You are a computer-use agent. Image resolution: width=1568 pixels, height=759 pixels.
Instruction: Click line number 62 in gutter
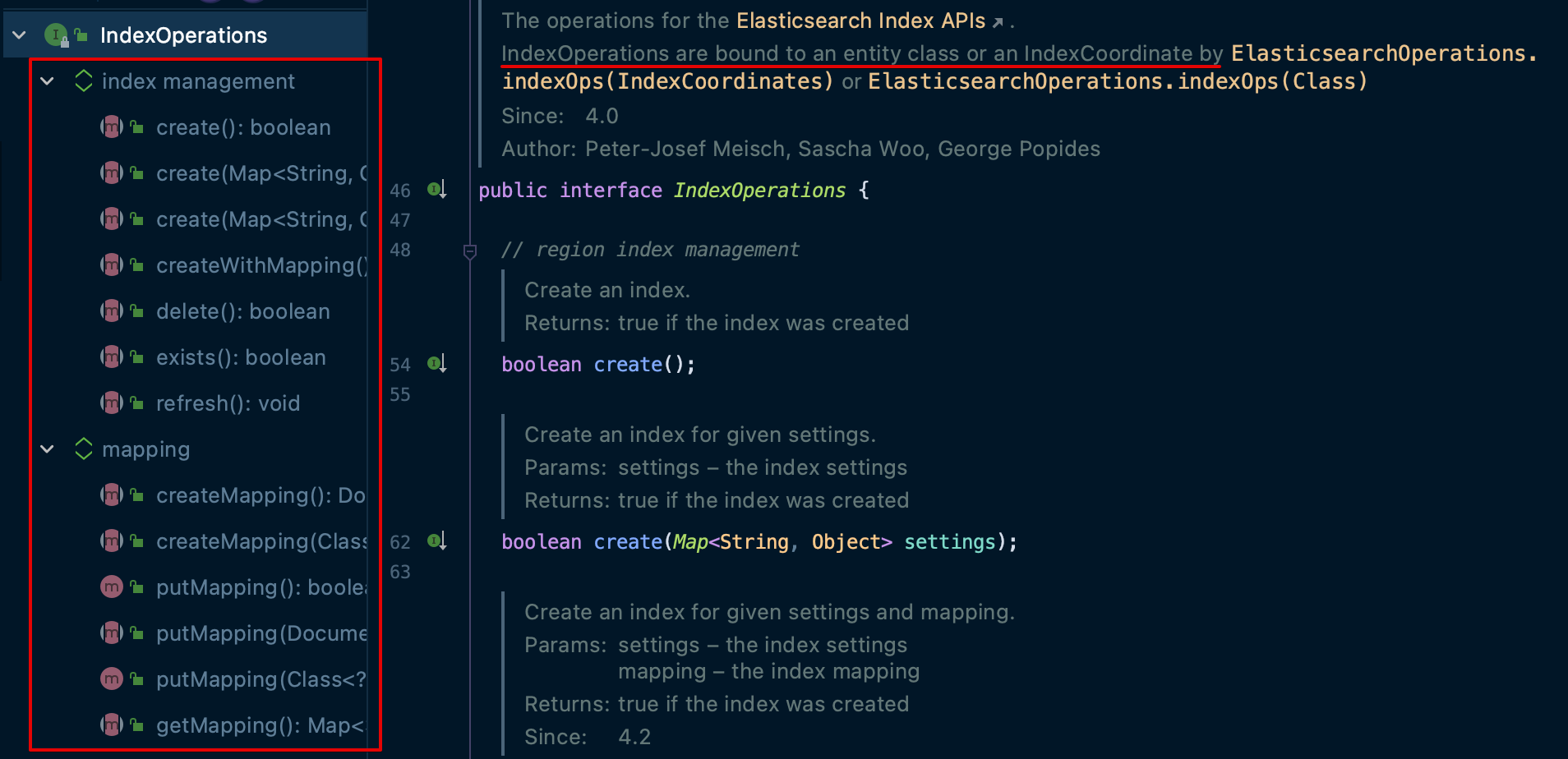pos(400,542)
